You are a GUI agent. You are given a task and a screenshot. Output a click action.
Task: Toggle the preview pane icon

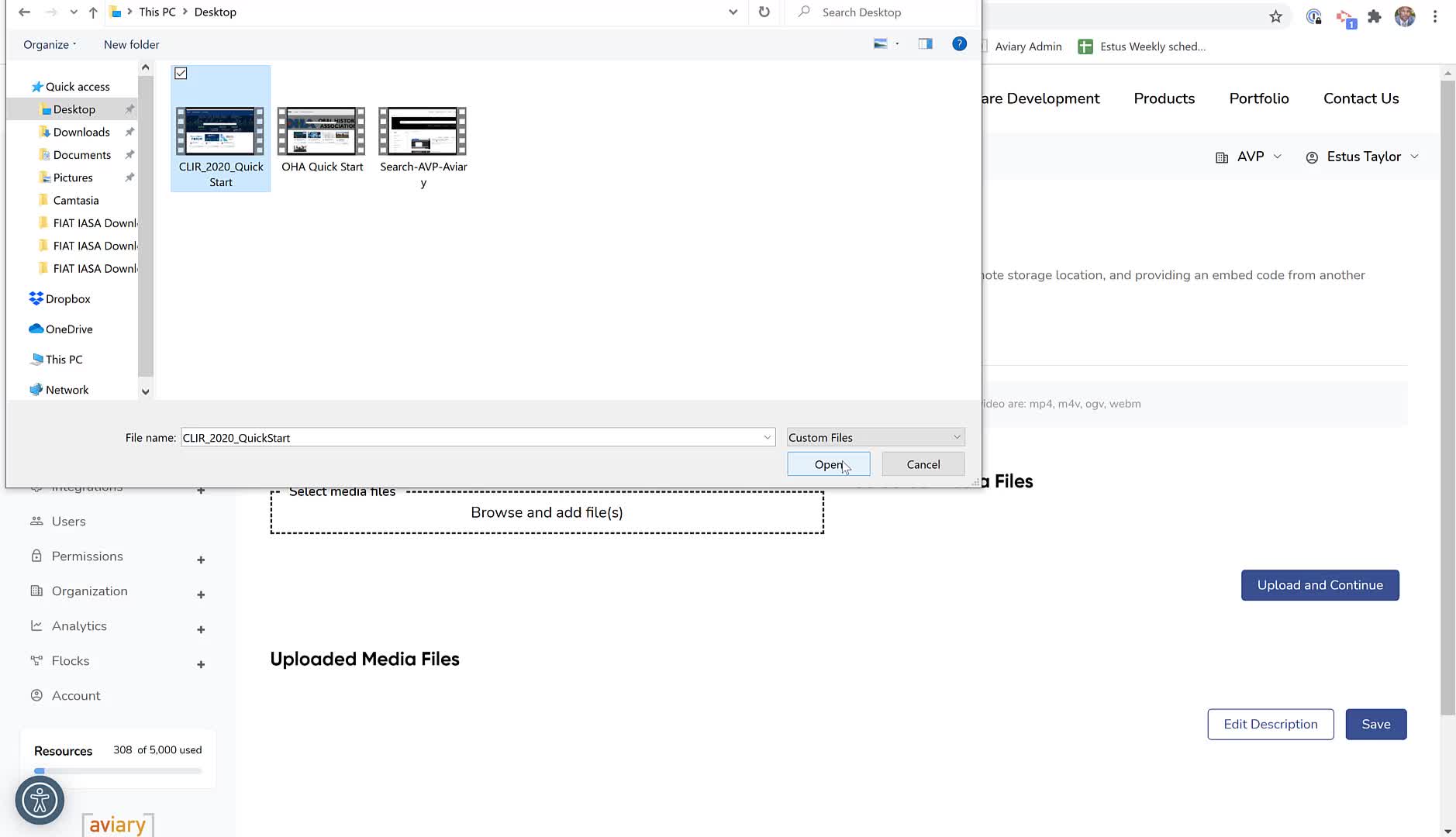[x=925, y=44]
